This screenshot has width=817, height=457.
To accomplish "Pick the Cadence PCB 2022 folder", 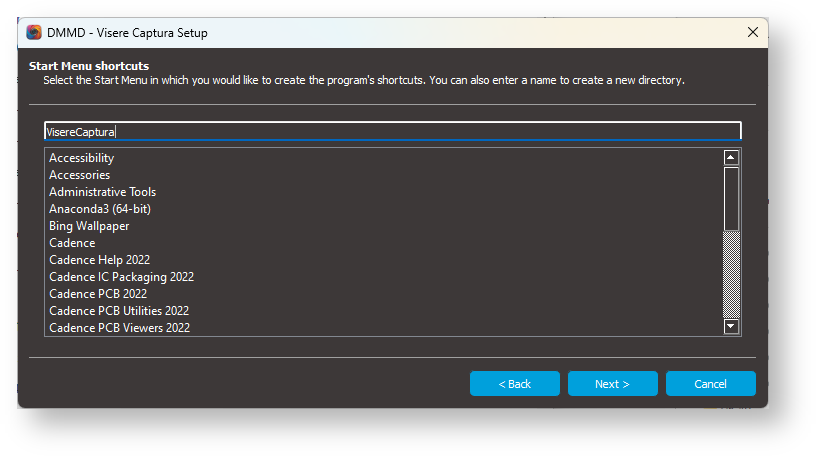I will click(98, 294).
